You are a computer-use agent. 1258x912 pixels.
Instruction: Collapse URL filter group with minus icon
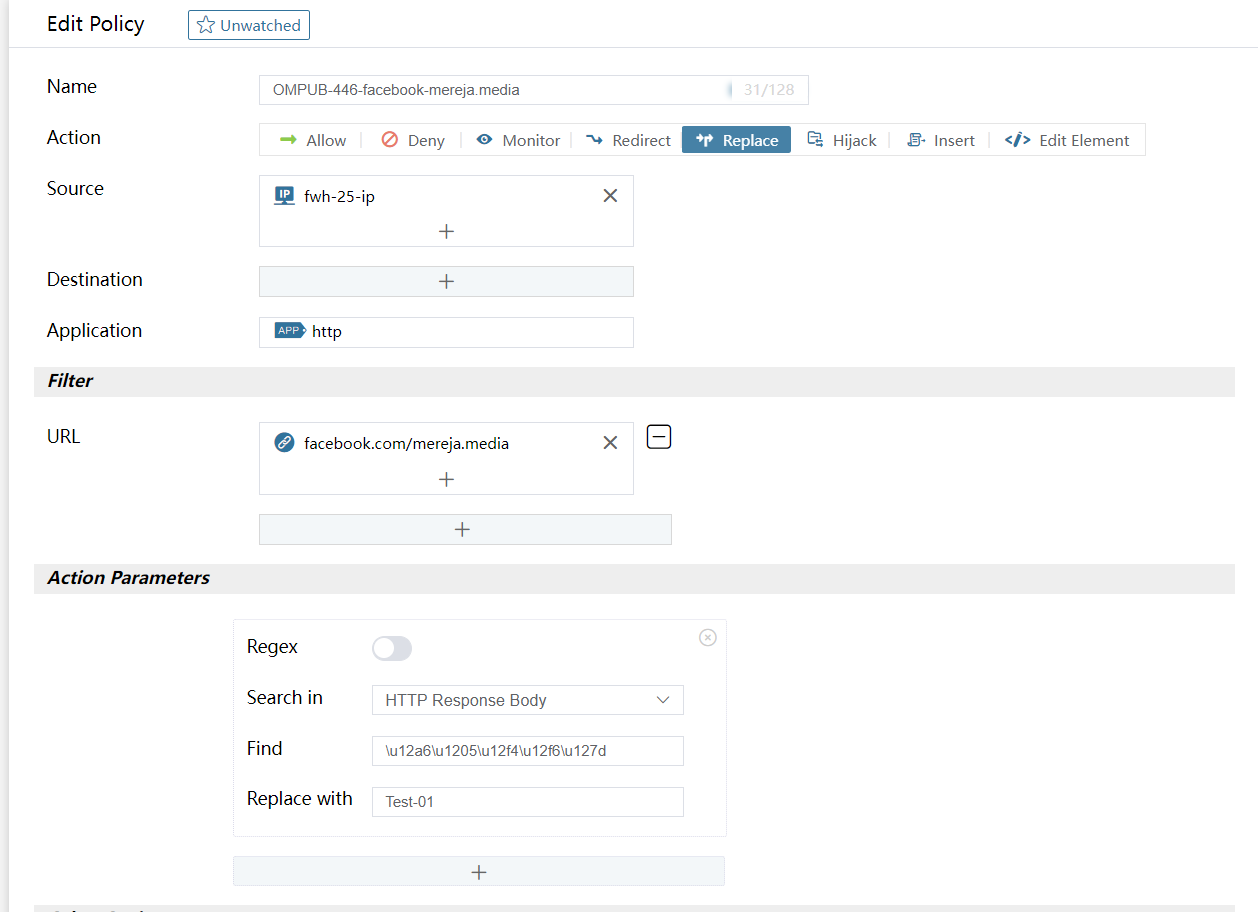point(659,437)
